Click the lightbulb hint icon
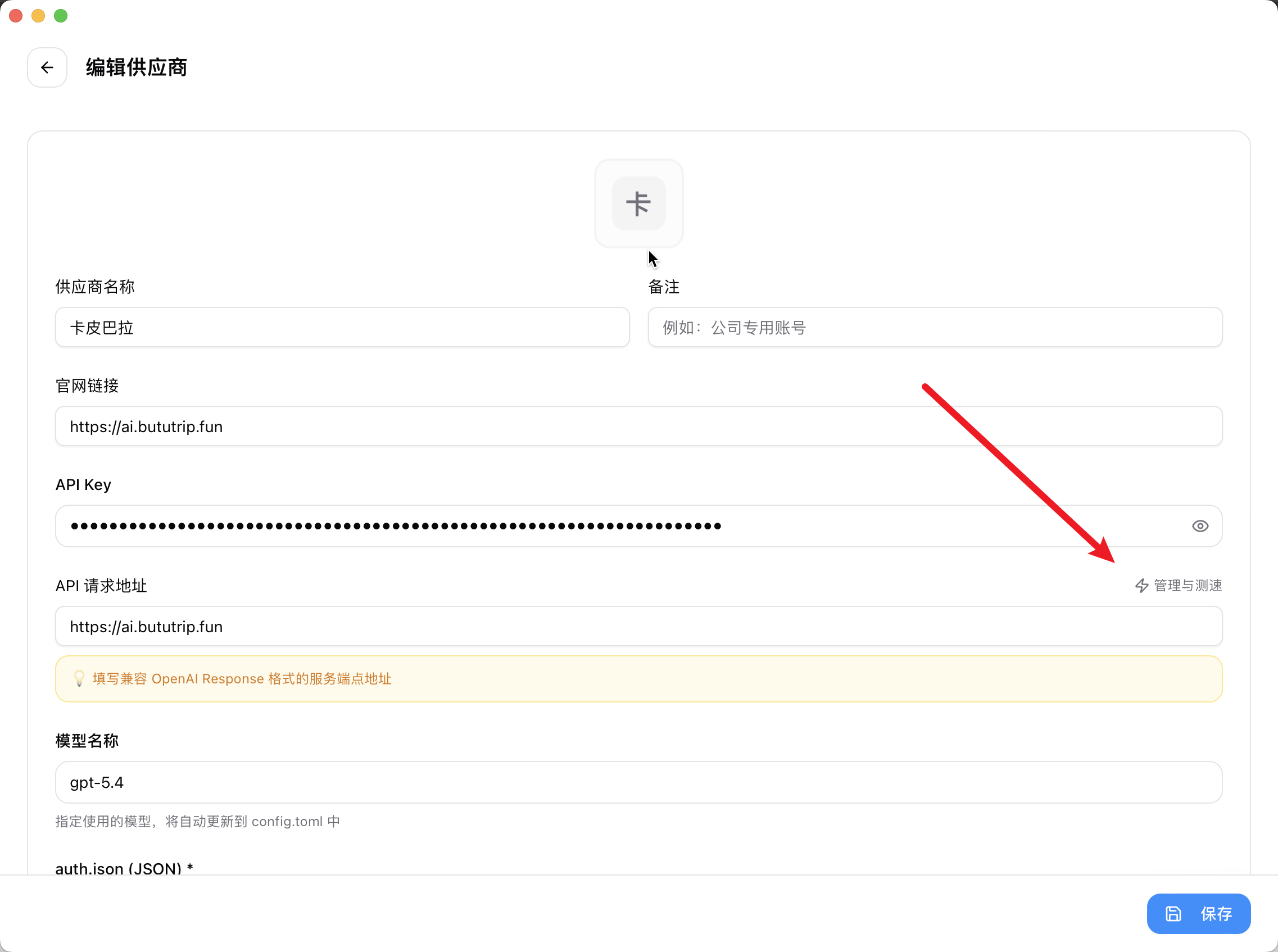 (79, 678)
